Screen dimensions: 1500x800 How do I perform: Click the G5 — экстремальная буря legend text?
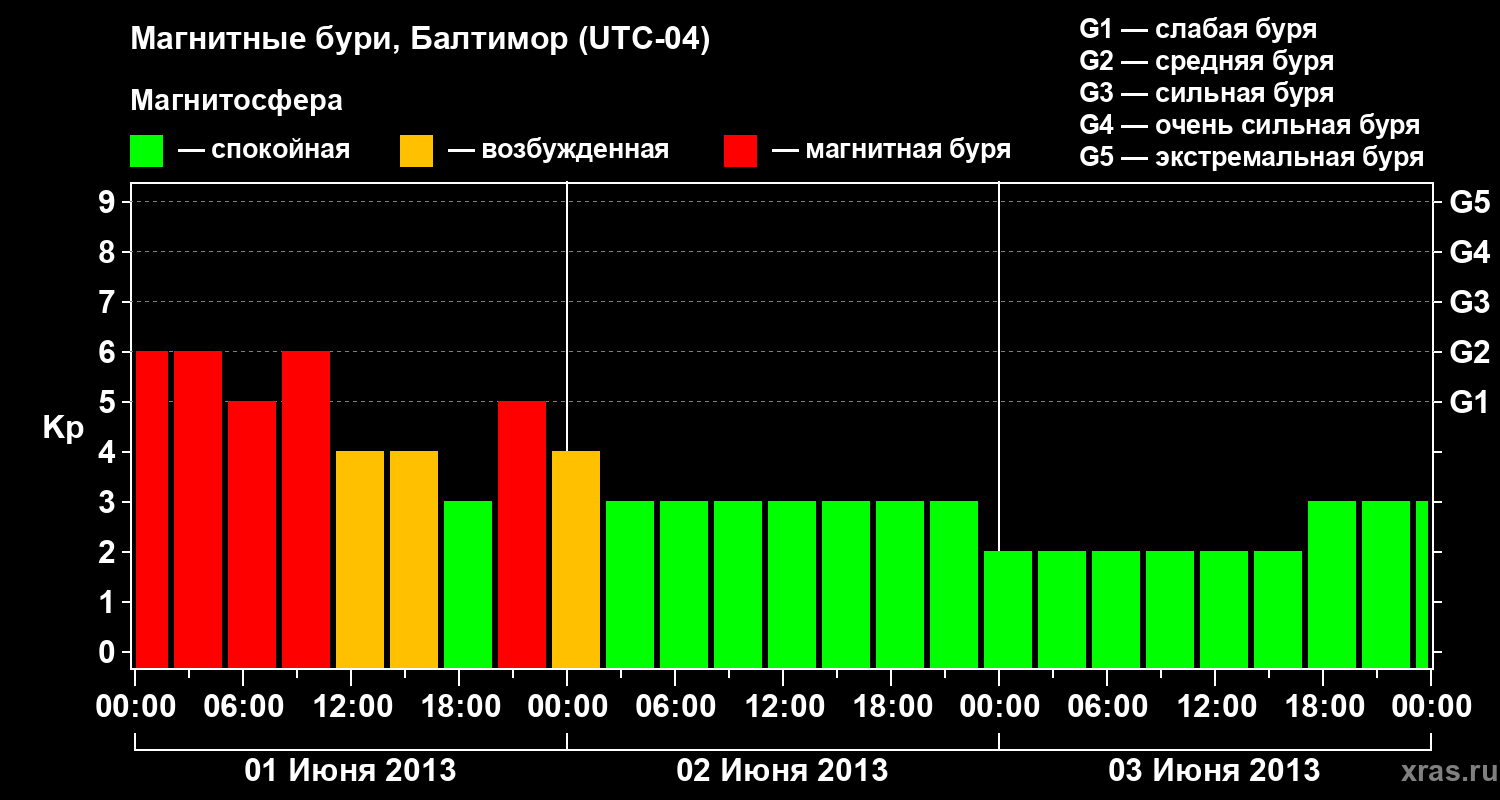click(1252, 157)
